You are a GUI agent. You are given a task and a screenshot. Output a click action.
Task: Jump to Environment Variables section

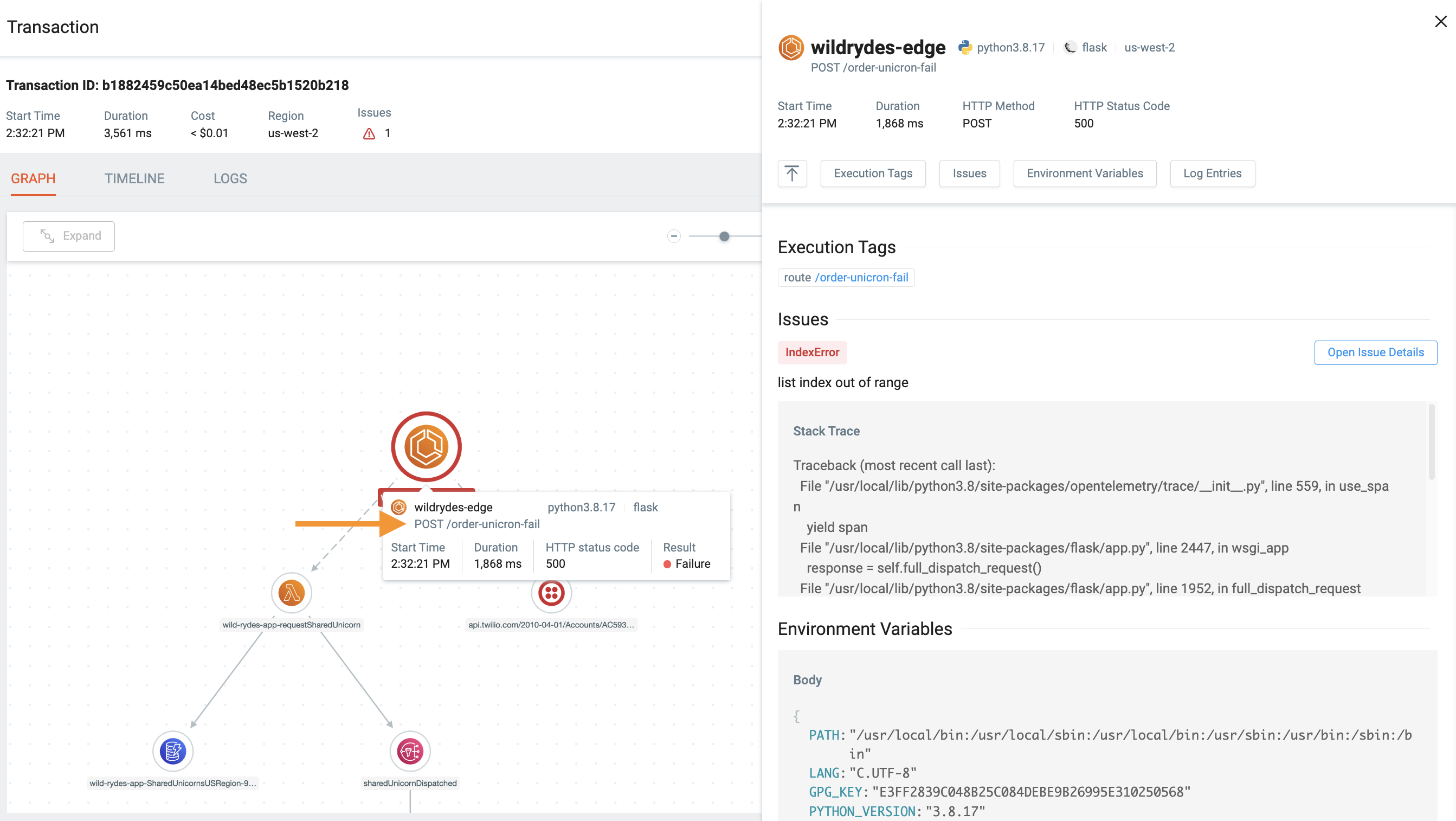(x=1084, y=174)
